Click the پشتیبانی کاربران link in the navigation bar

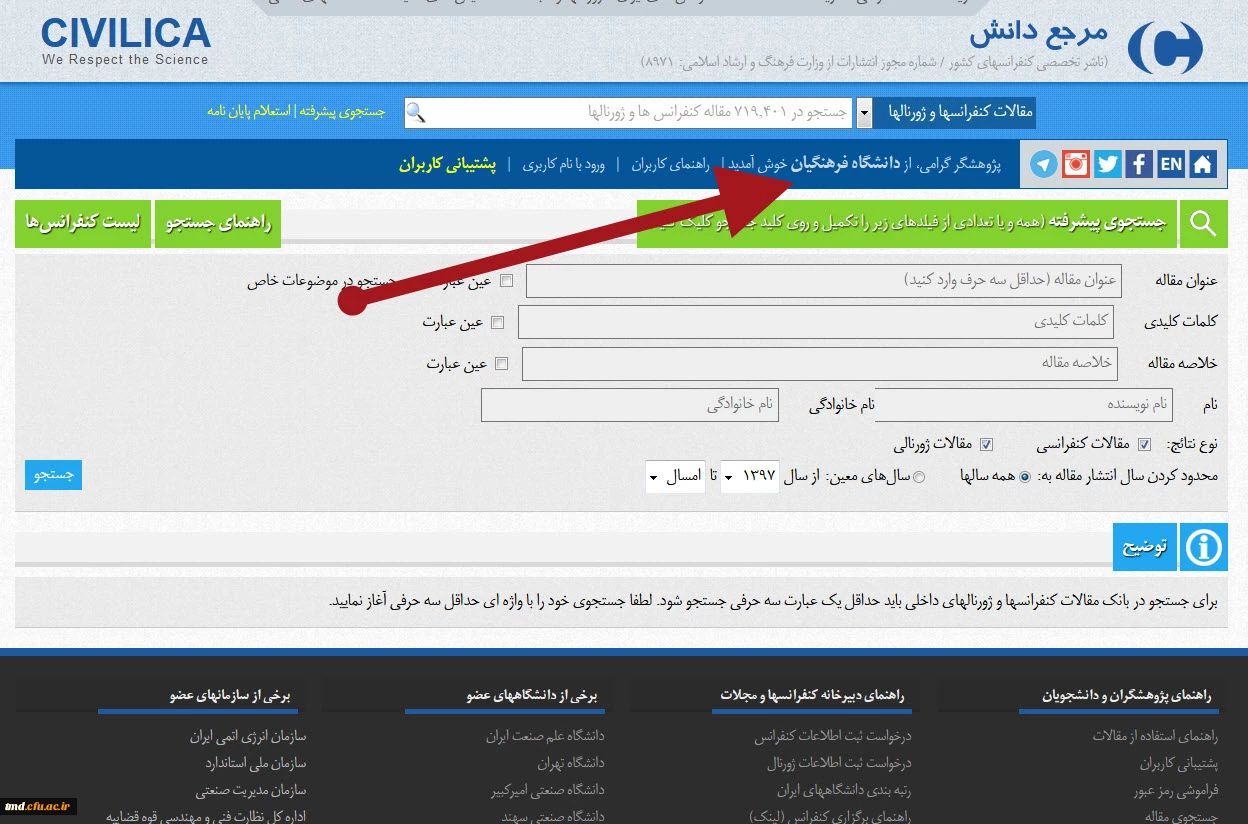(447, 164)
